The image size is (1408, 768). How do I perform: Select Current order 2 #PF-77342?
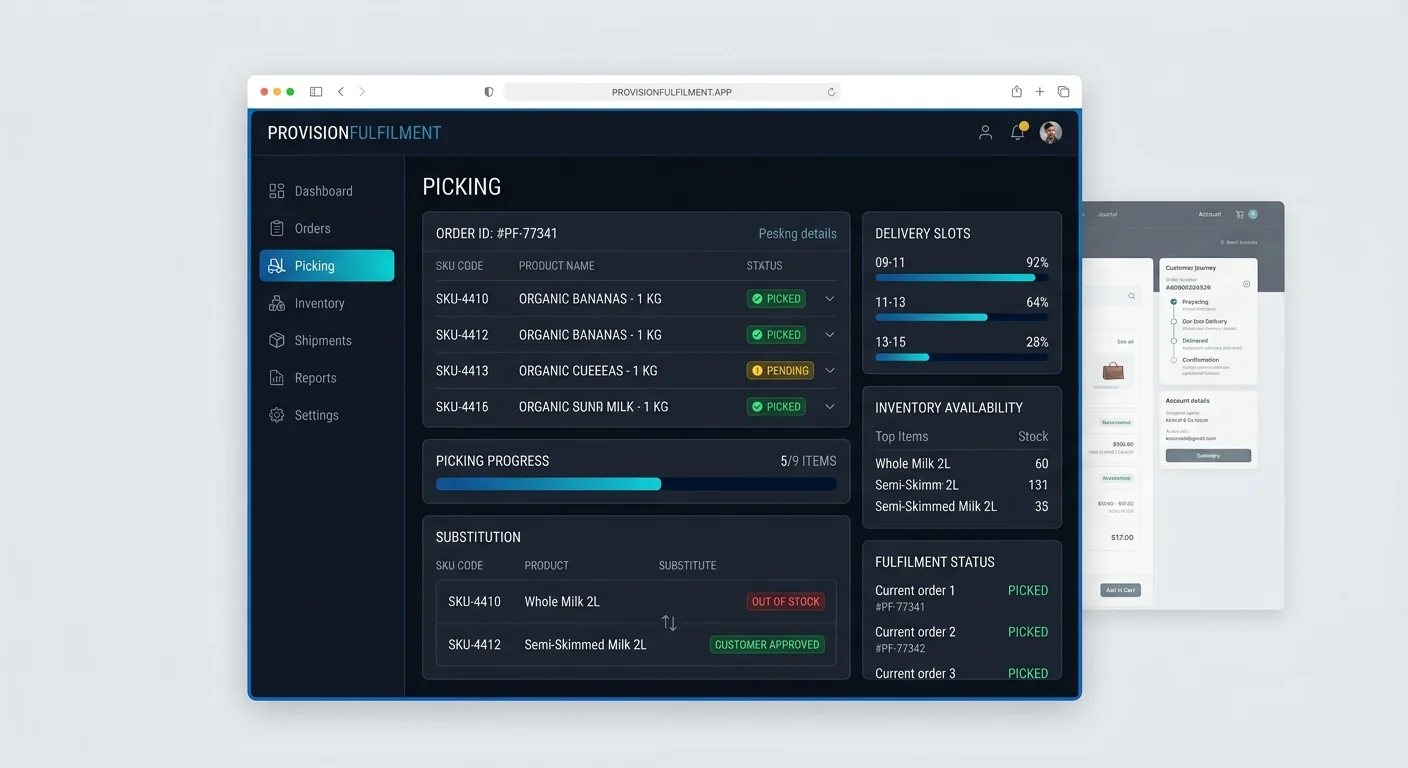(x=962, y=639)
